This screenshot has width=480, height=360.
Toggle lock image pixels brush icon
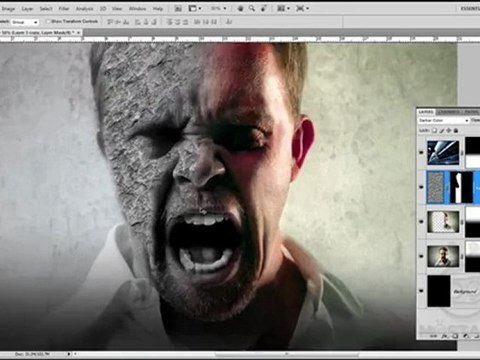(442, 131)
